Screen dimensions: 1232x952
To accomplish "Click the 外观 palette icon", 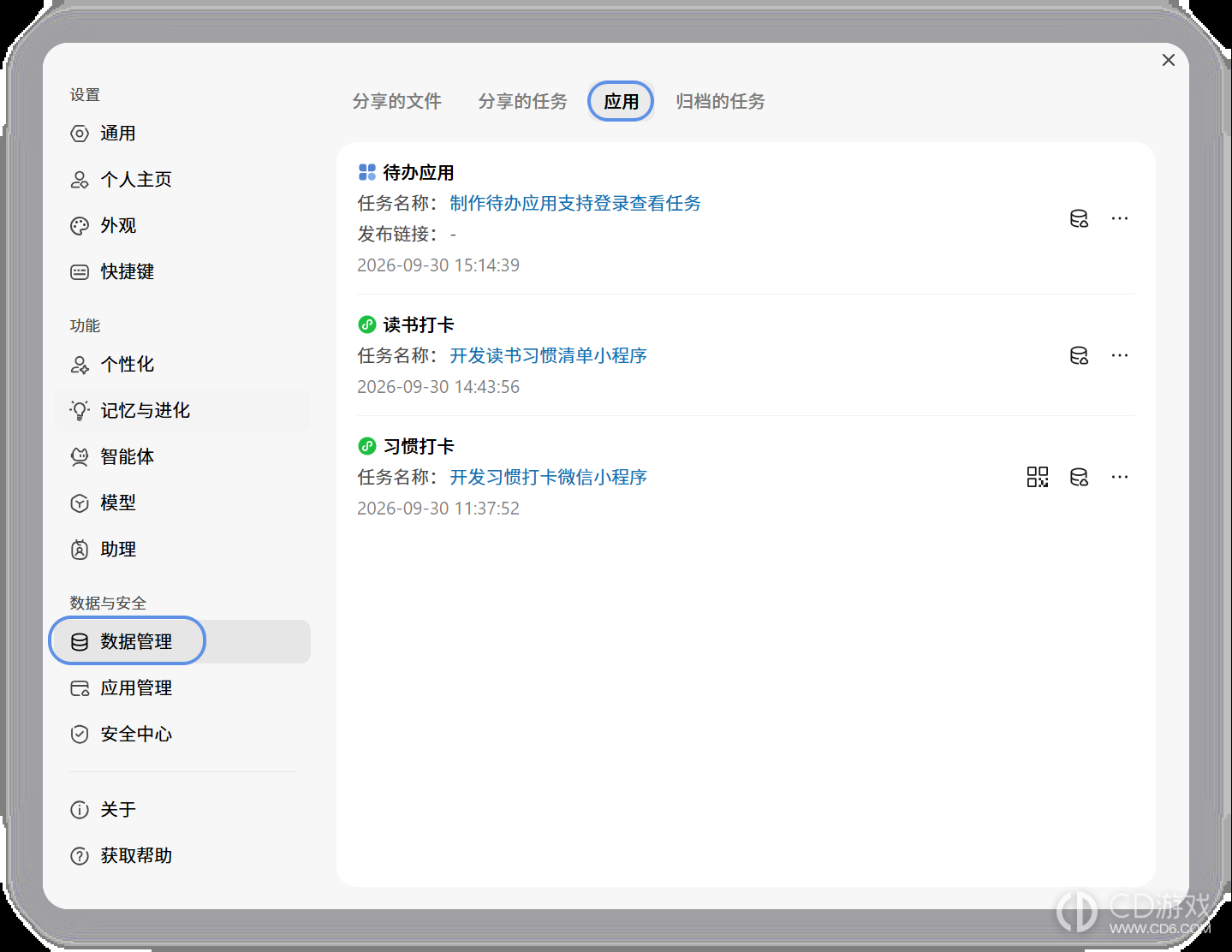I will pos(80,226).
